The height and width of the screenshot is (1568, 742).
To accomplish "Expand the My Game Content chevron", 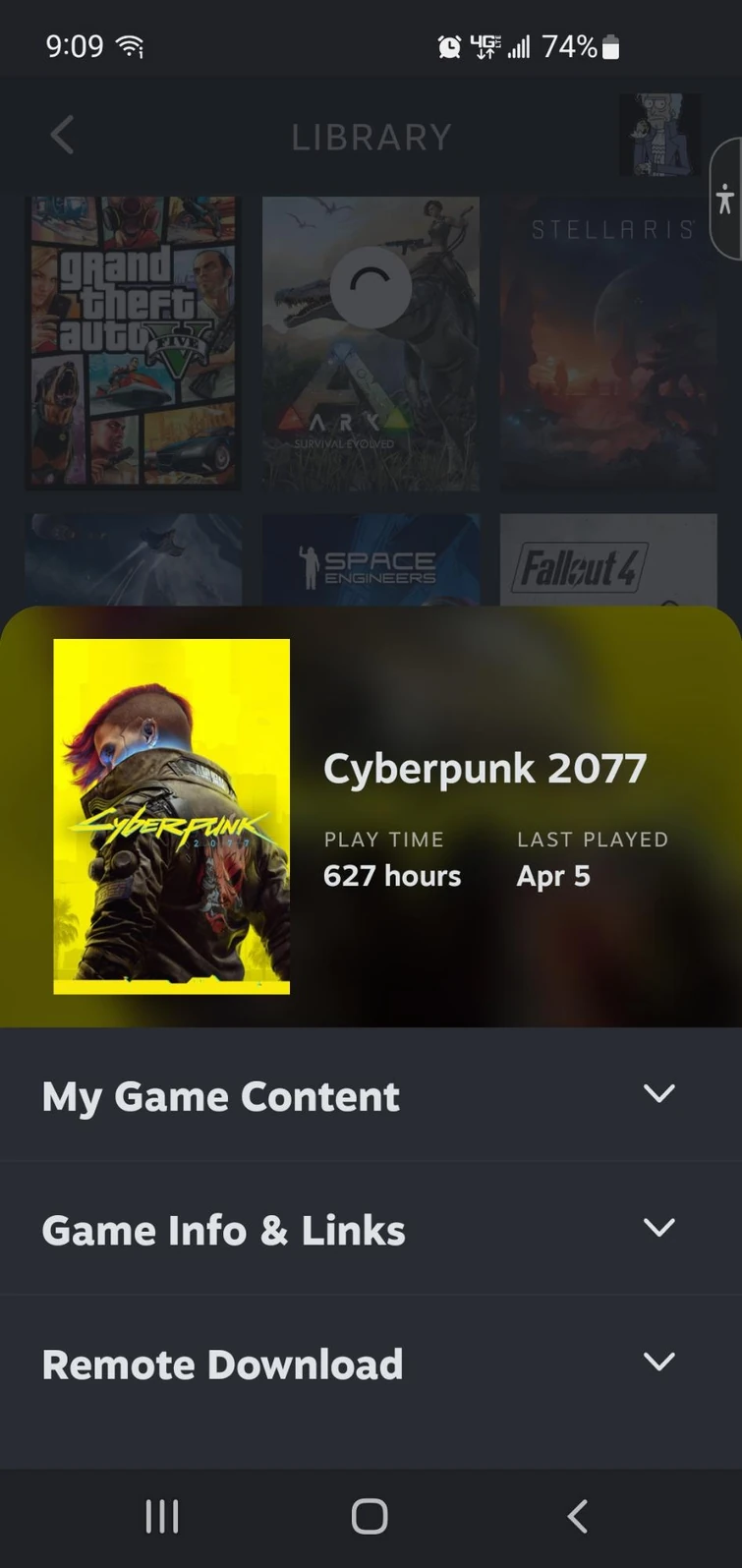I will 658,1093.
